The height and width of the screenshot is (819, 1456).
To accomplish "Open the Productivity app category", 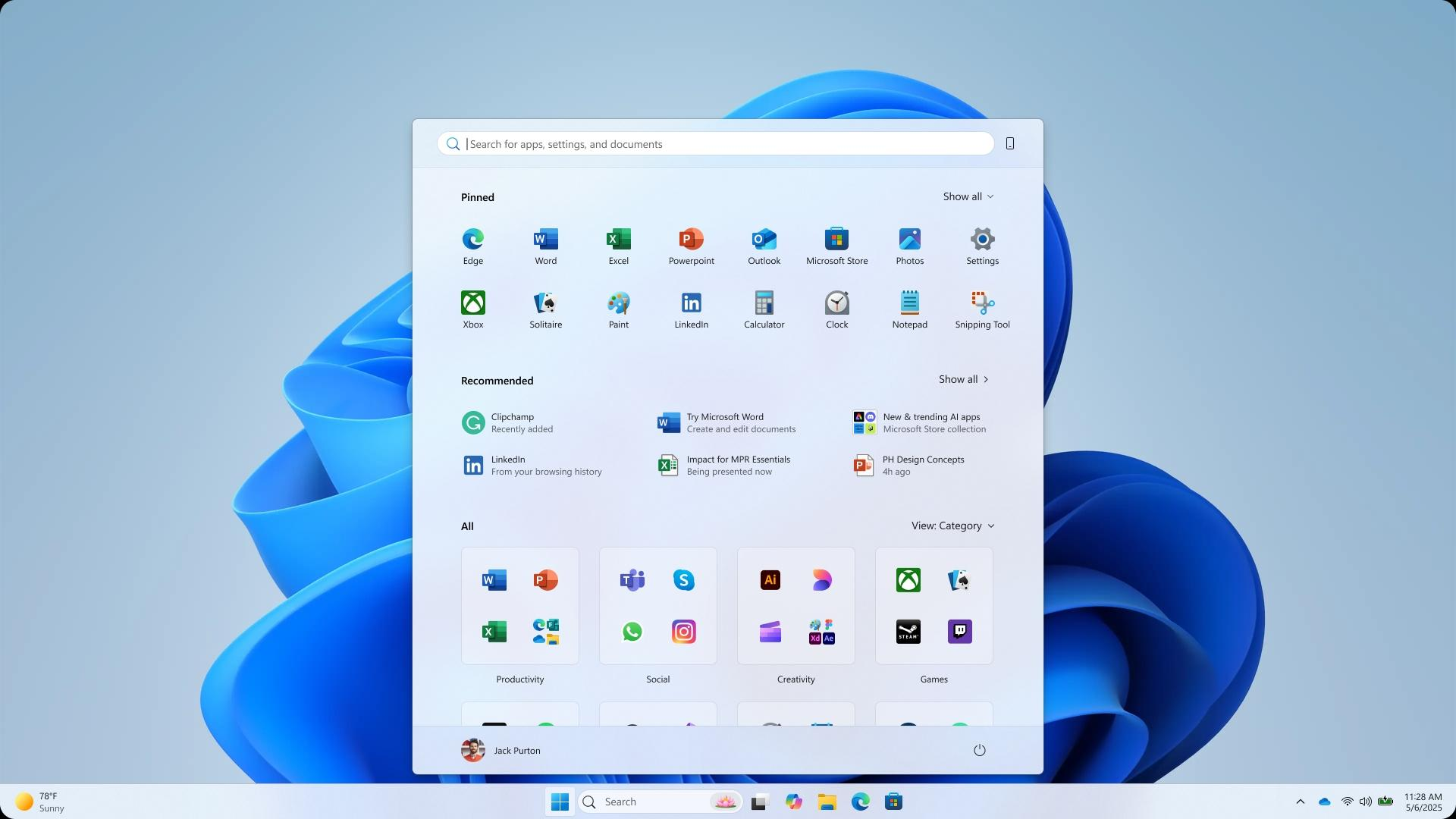I will 519,606.
